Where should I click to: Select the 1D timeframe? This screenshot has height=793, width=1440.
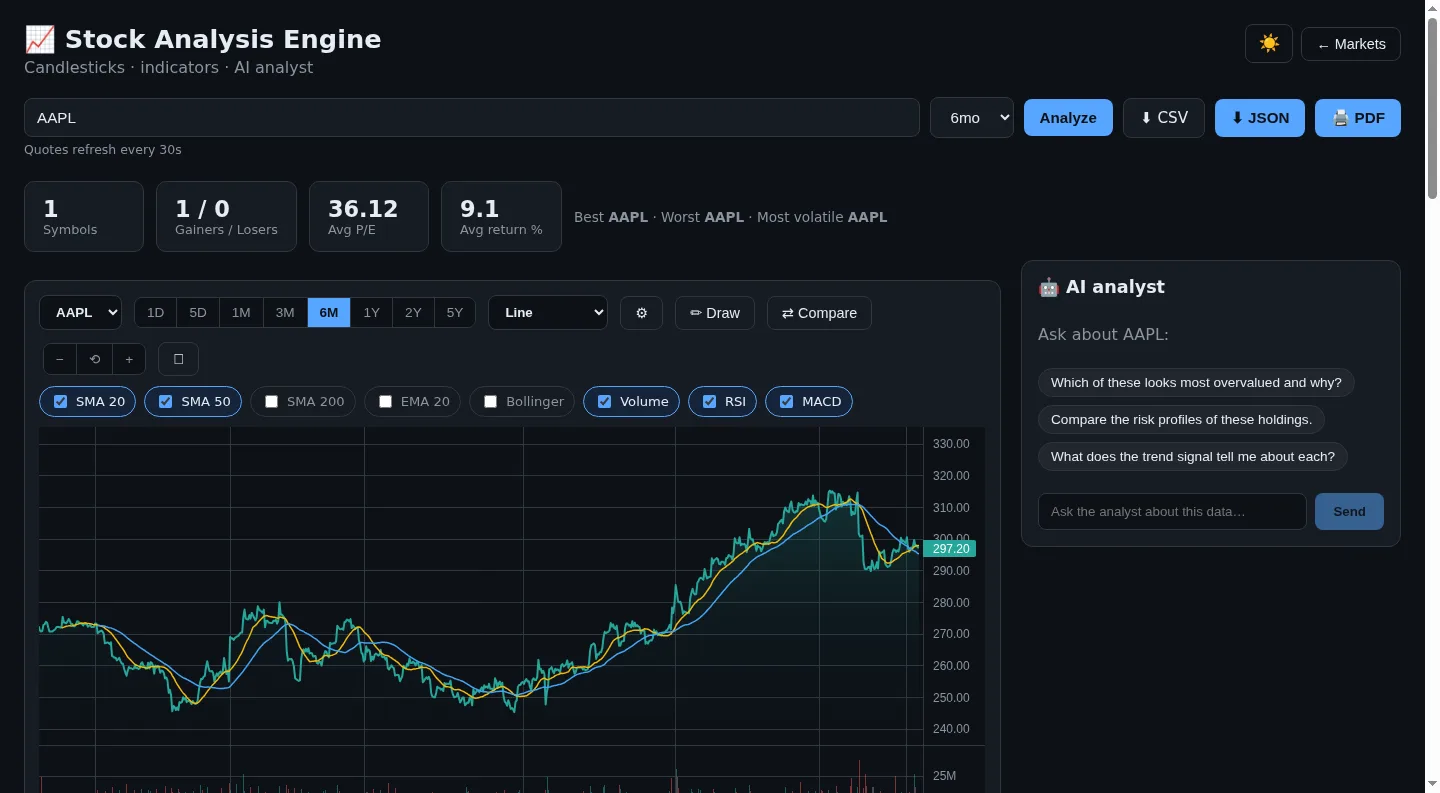tap(156, 313)
